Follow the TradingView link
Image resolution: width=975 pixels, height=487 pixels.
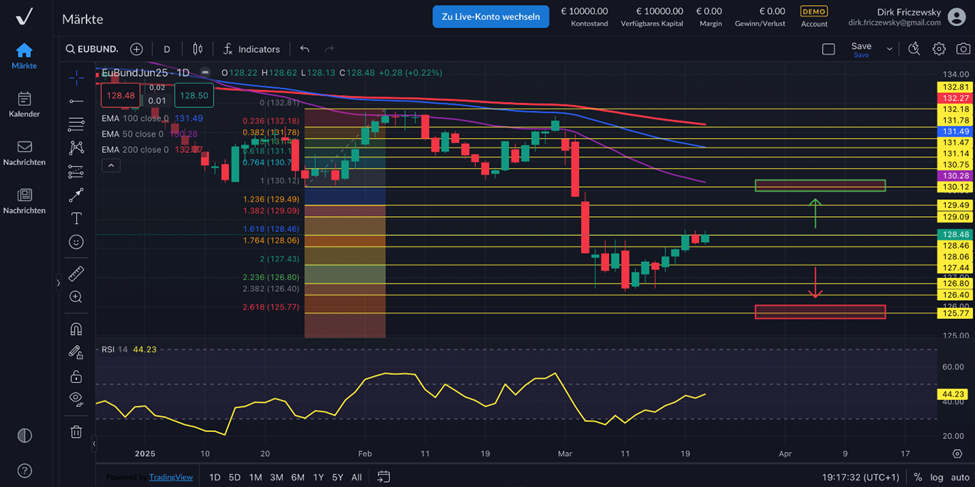tap(169, 478)
